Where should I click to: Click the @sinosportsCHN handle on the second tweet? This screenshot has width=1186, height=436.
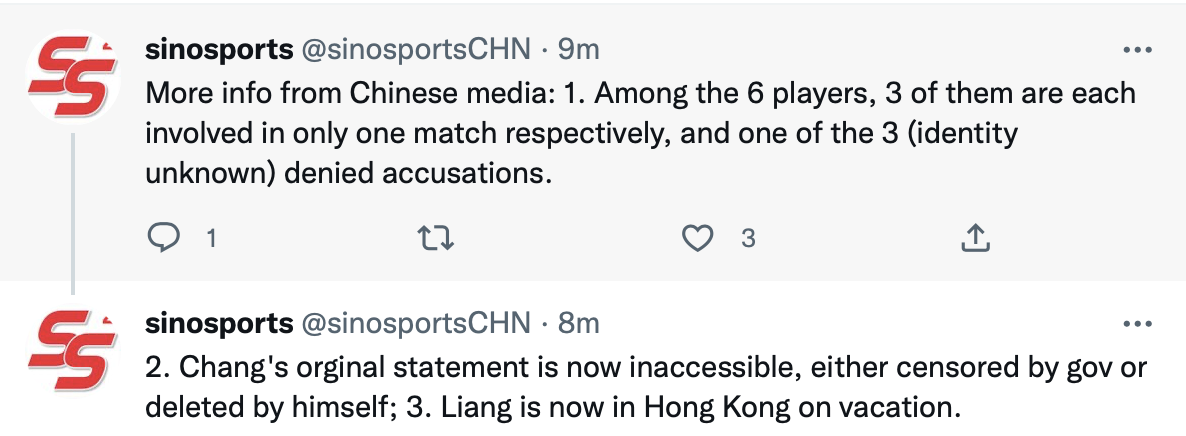click(x=415, y=324)
